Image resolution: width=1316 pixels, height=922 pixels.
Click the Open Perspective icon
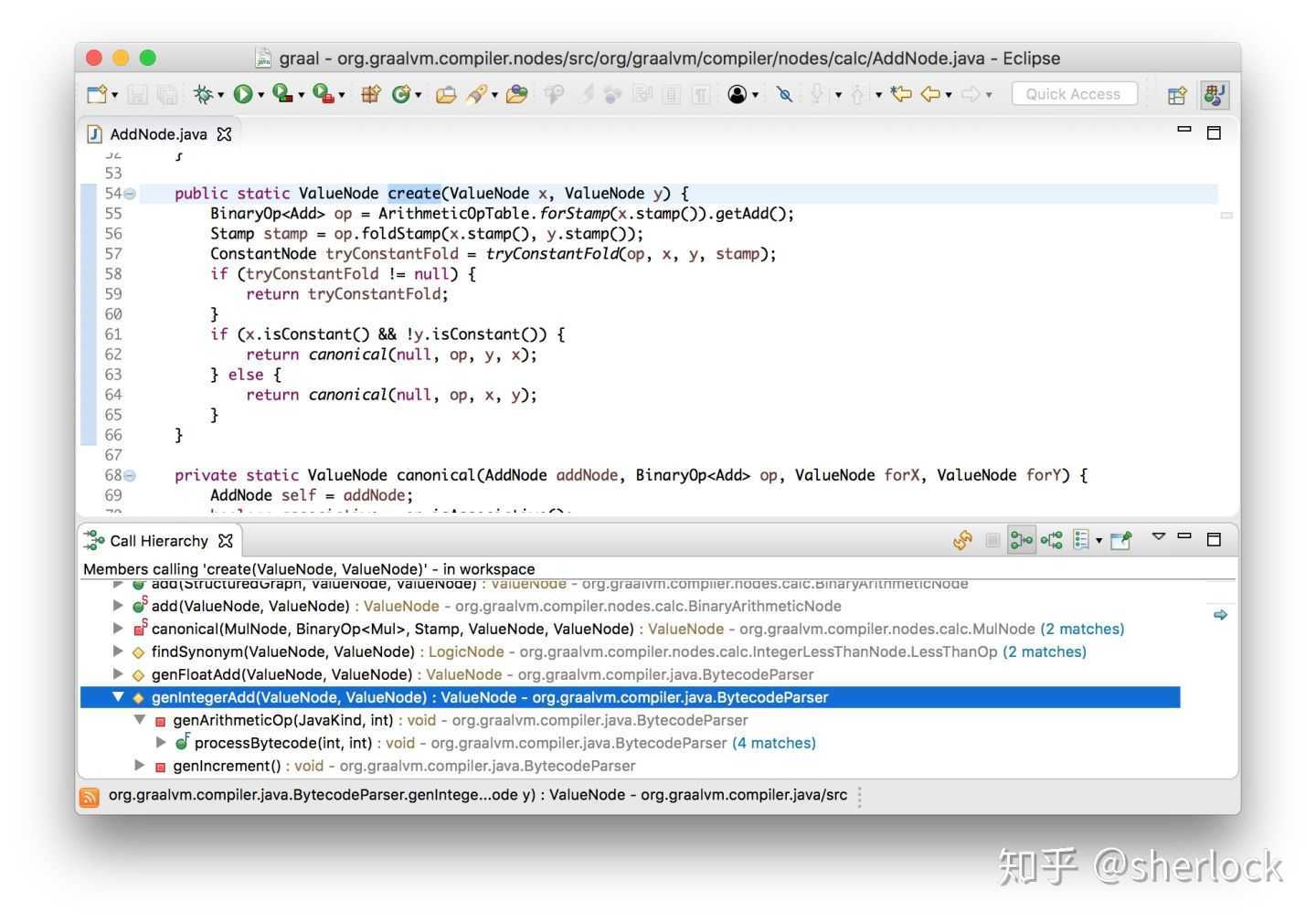tap(1177, 94)
